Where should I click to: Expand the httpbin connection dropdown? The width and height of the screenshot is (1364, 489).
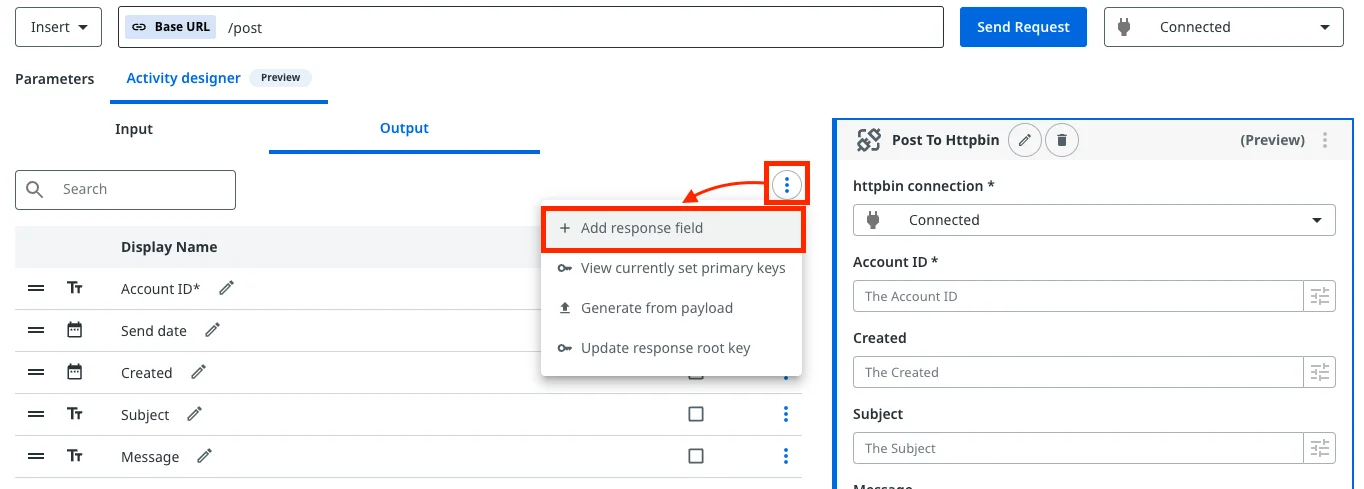(1094, 220)
